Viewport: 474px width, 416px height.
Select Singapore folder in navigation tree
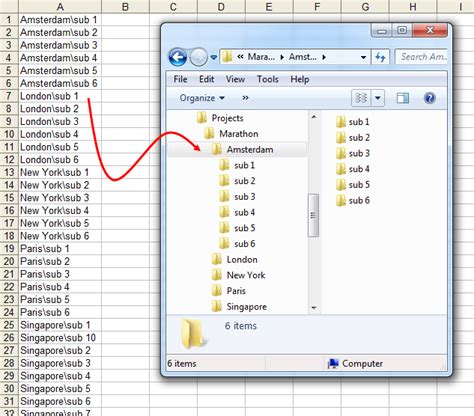pyautogui.click(x=239, y=306)
